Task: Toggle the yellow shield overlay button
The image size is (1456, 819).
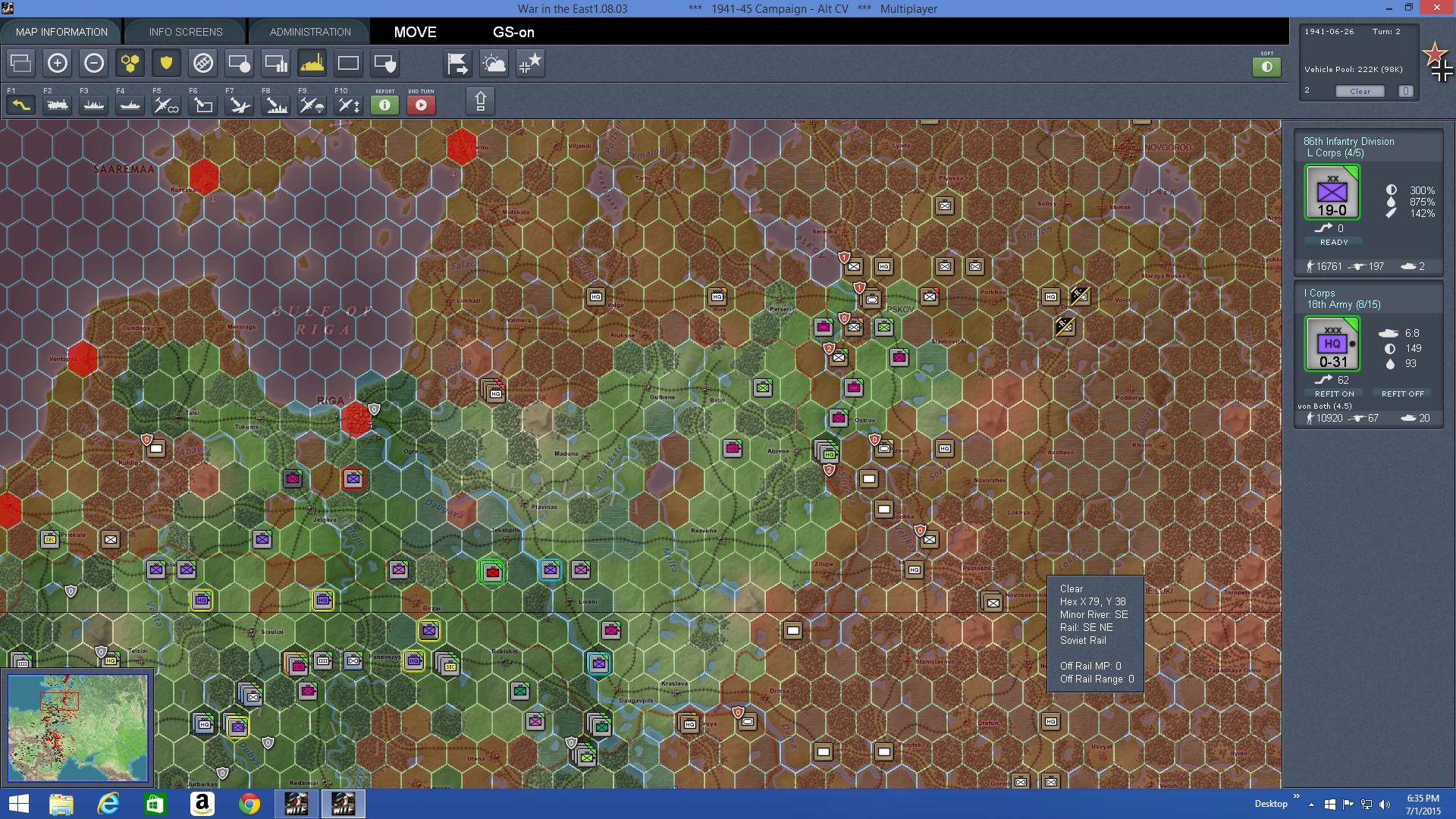Action: pyautogui.click(x=167, y=63)
